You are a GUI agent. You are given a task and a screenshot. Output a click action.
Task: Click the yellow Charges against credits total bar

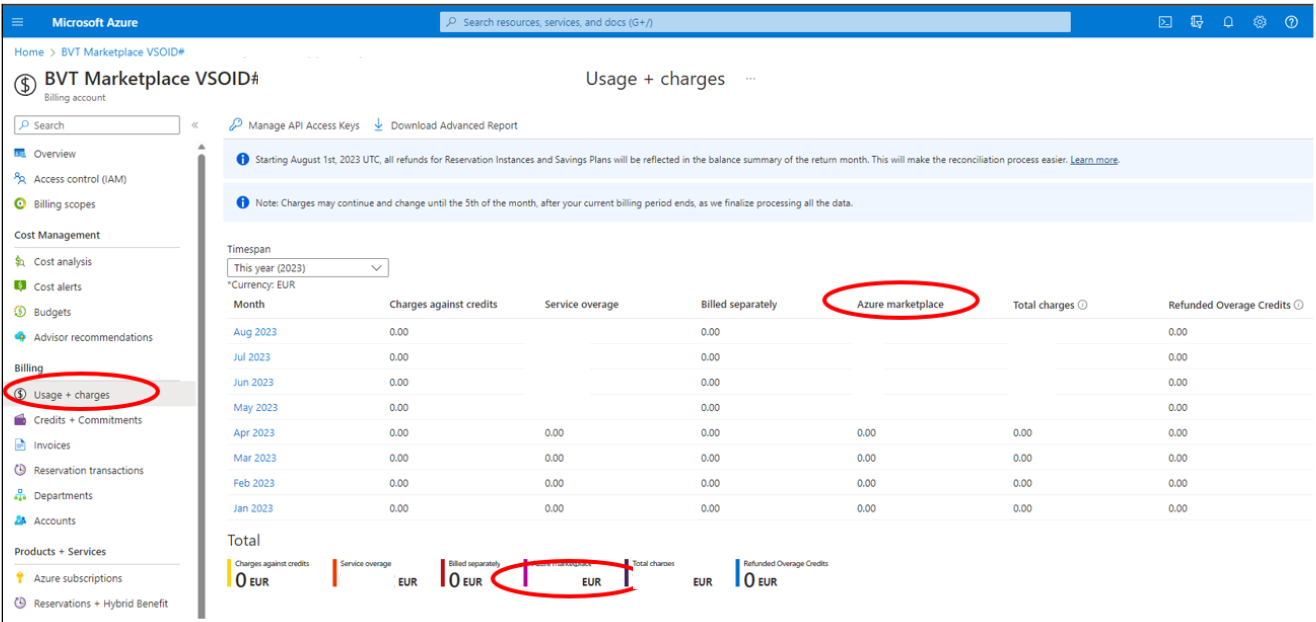(230, 574)
